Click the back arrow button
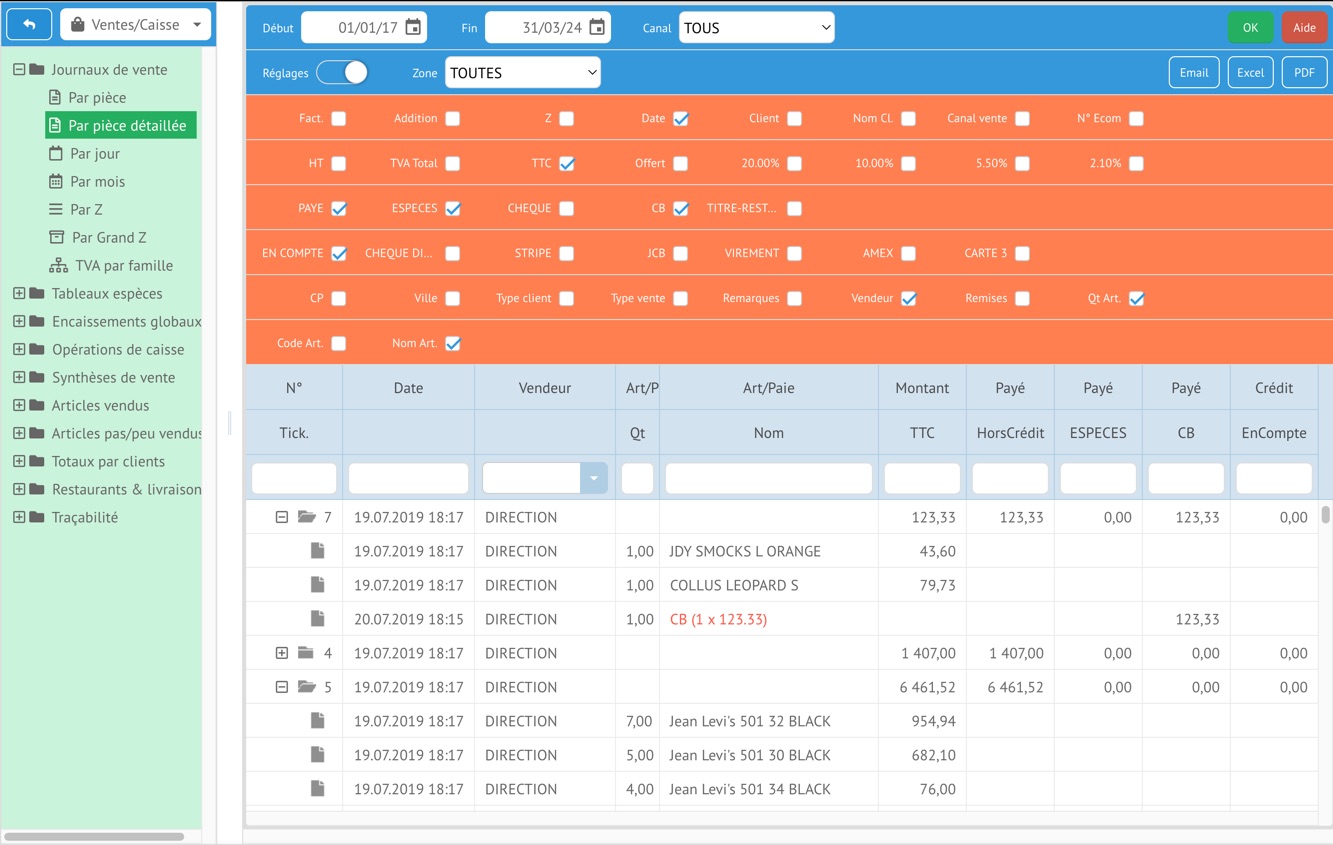This screenshot has width=1333, height=845. (x=29, y=24)
